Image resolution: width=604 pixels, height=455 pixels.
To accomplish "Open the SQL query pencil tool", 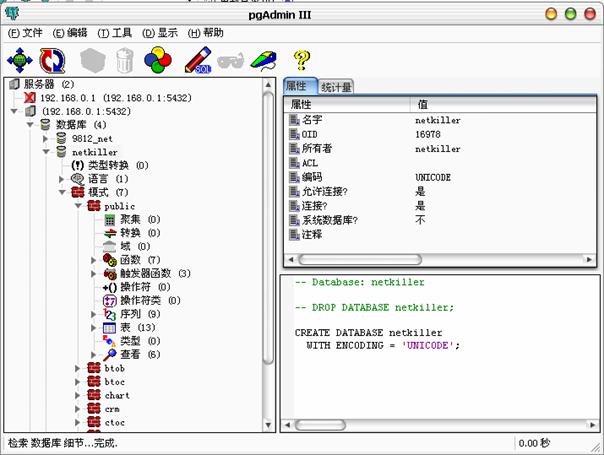I will pyautogui.click(x=198, y=60).
